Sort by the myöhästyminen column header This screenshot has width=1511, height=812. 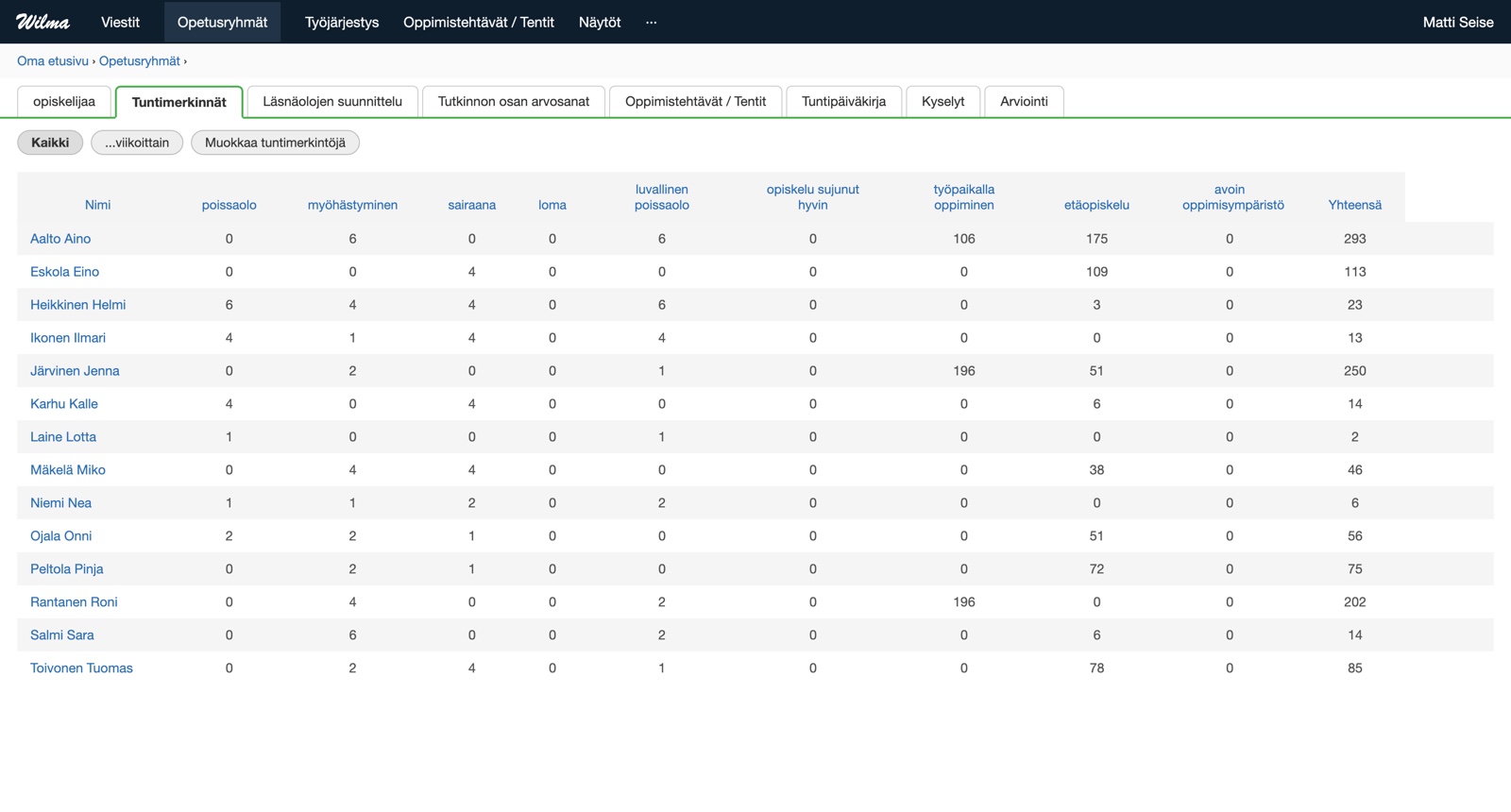coord(353,205)
